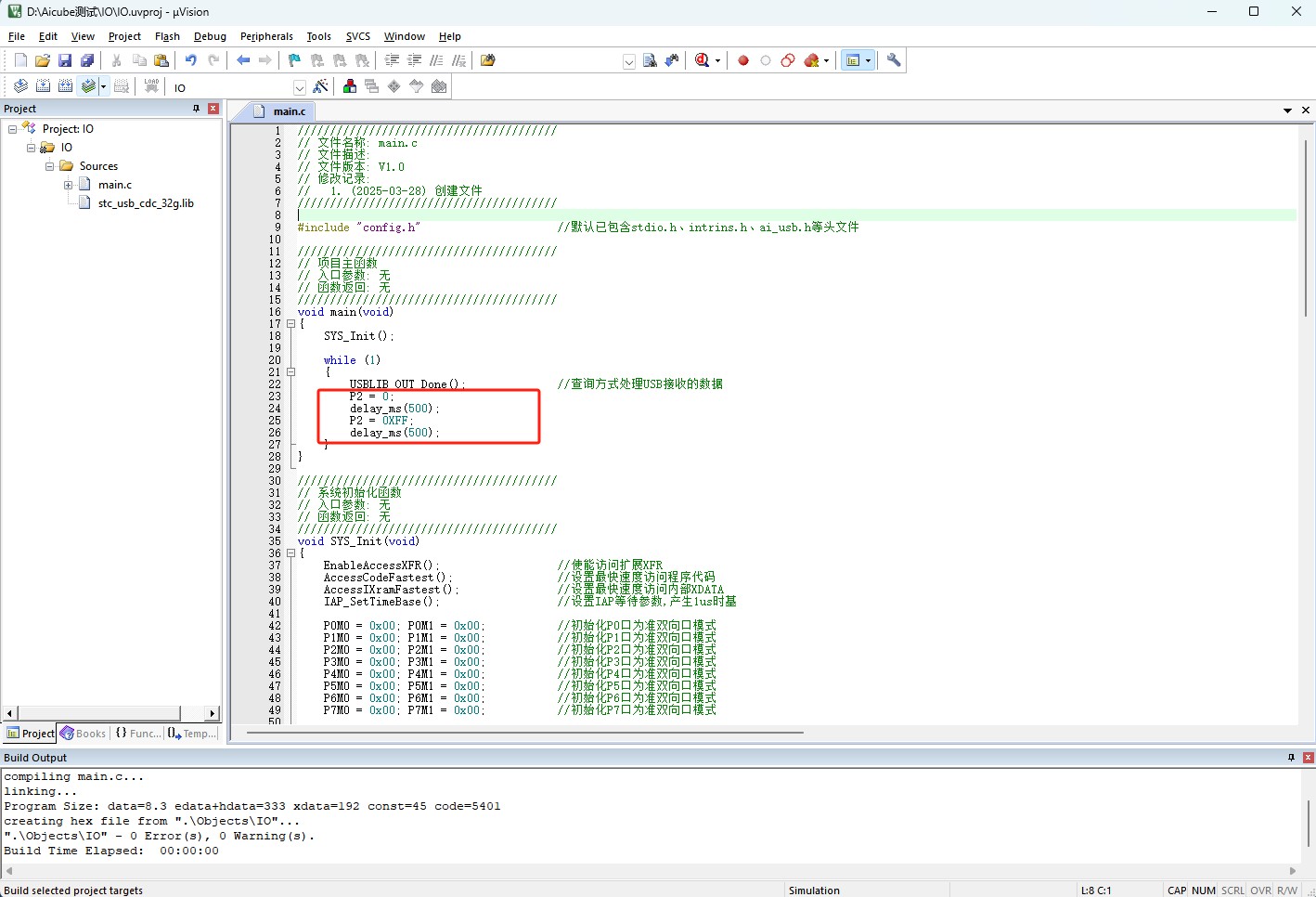Click the editor vertical scrollbar
The image size is (1316, 897).
(x=1306, y=227)
